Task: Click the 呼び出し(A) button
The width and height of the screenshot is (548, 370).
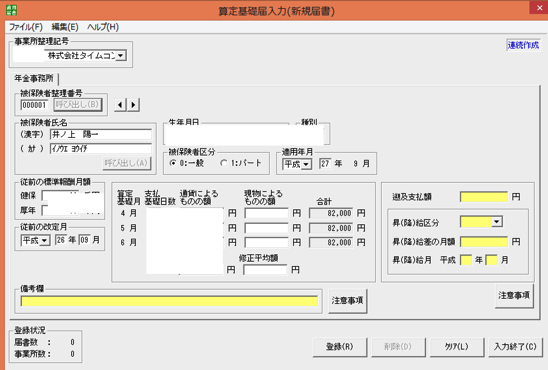Action: tap(127, 163)
